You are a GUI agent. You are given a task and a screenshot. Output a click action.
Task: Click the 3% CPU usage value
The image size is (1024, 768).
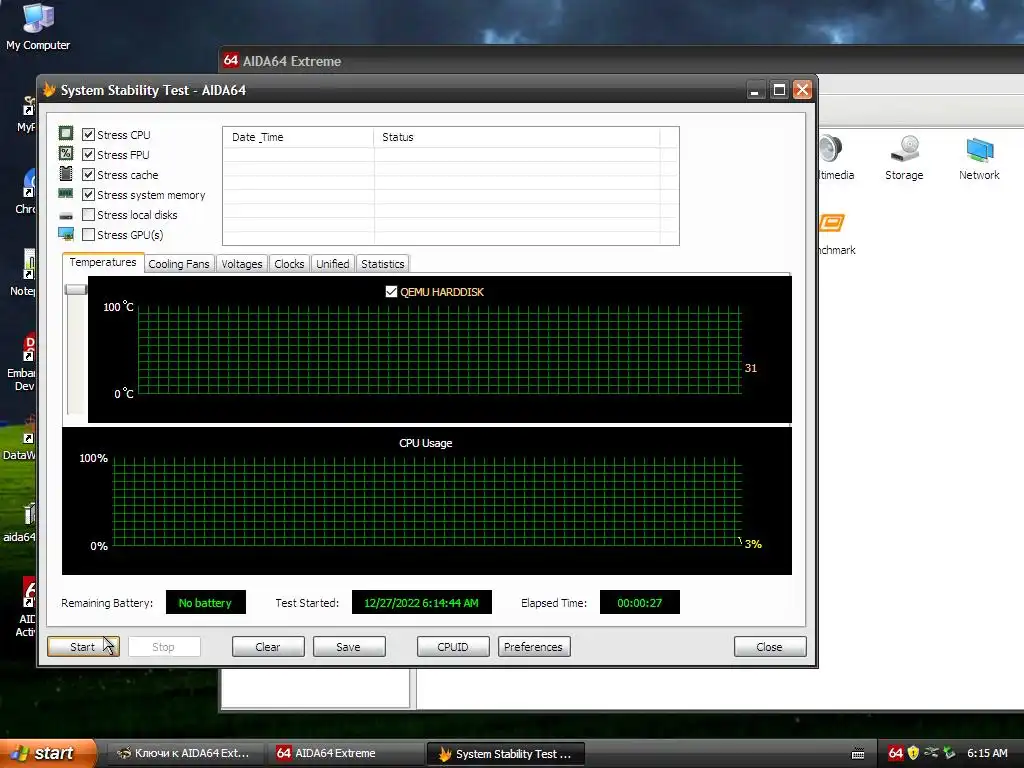[x=753, y=543]
